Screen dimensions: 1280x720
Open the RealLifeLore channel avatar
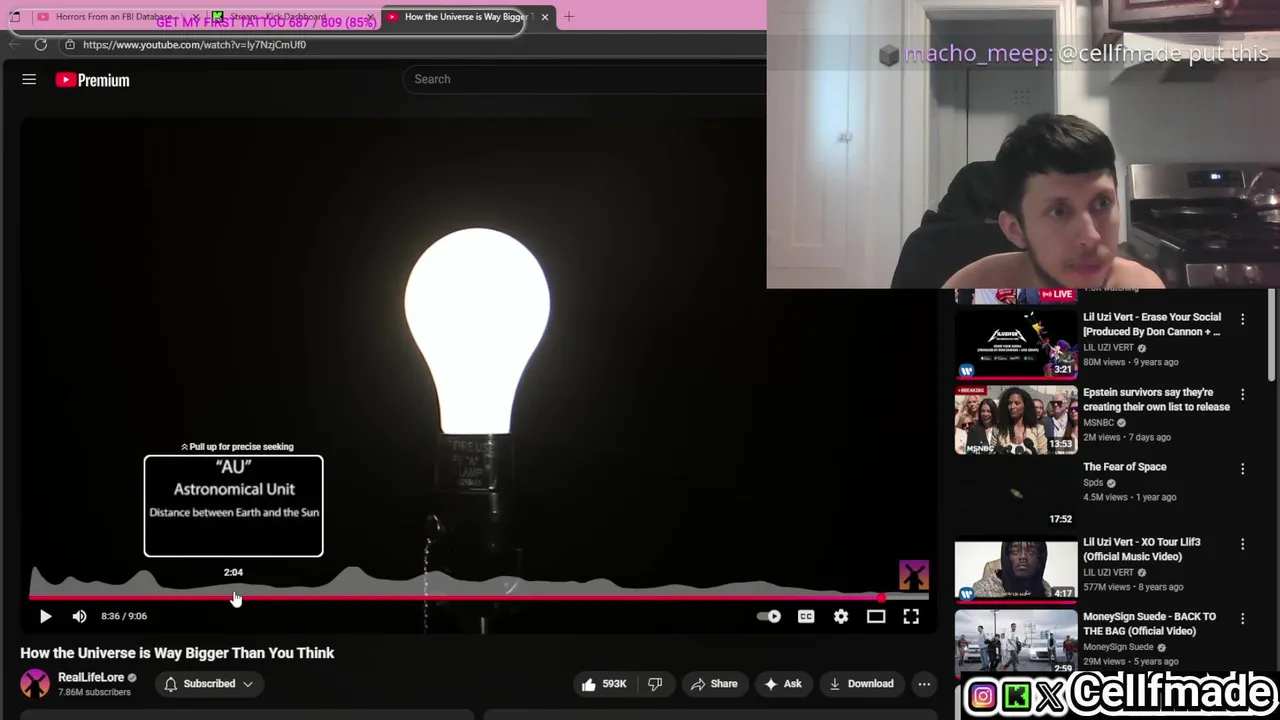[x=35, y=684]
